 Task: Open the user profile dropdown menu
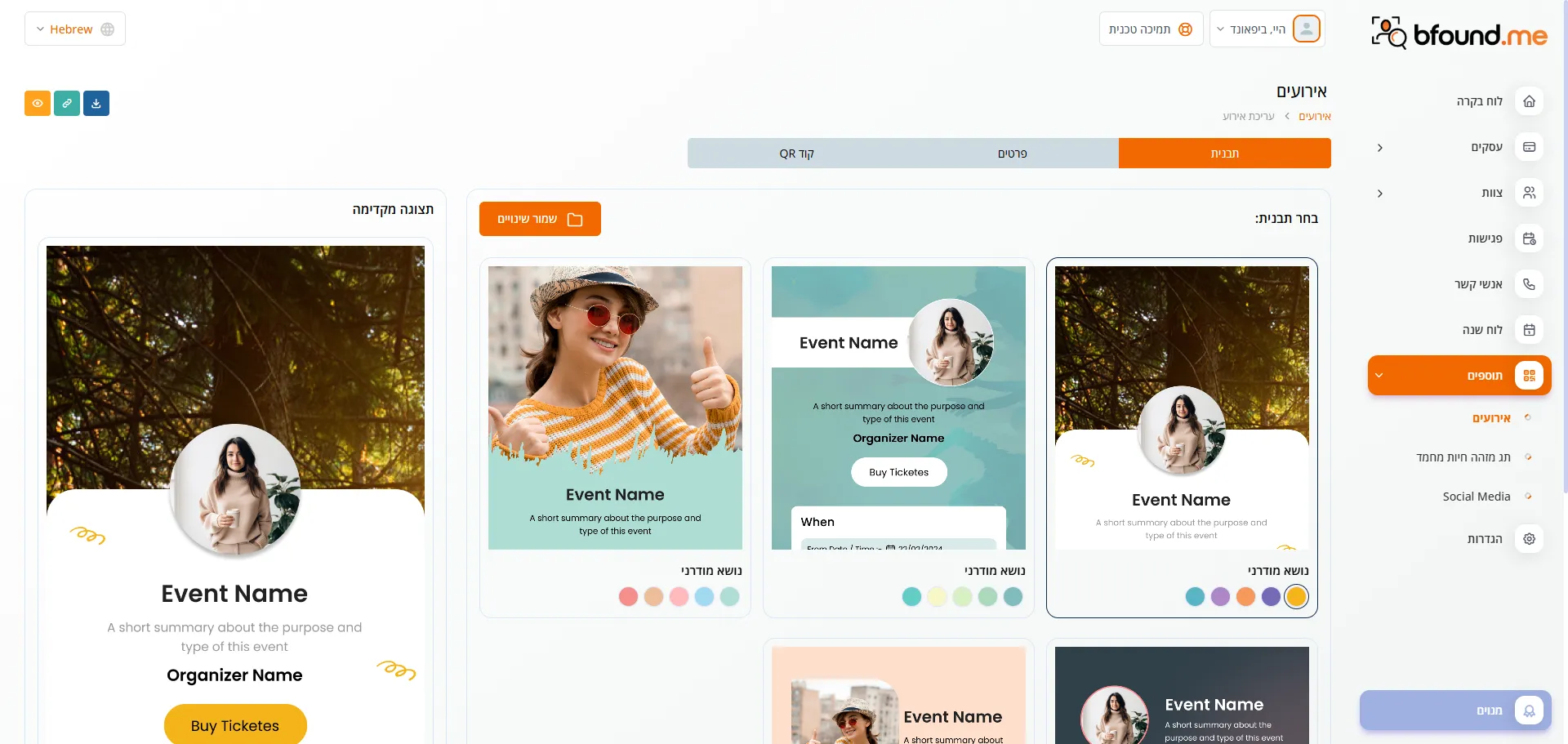point(1266,29)
